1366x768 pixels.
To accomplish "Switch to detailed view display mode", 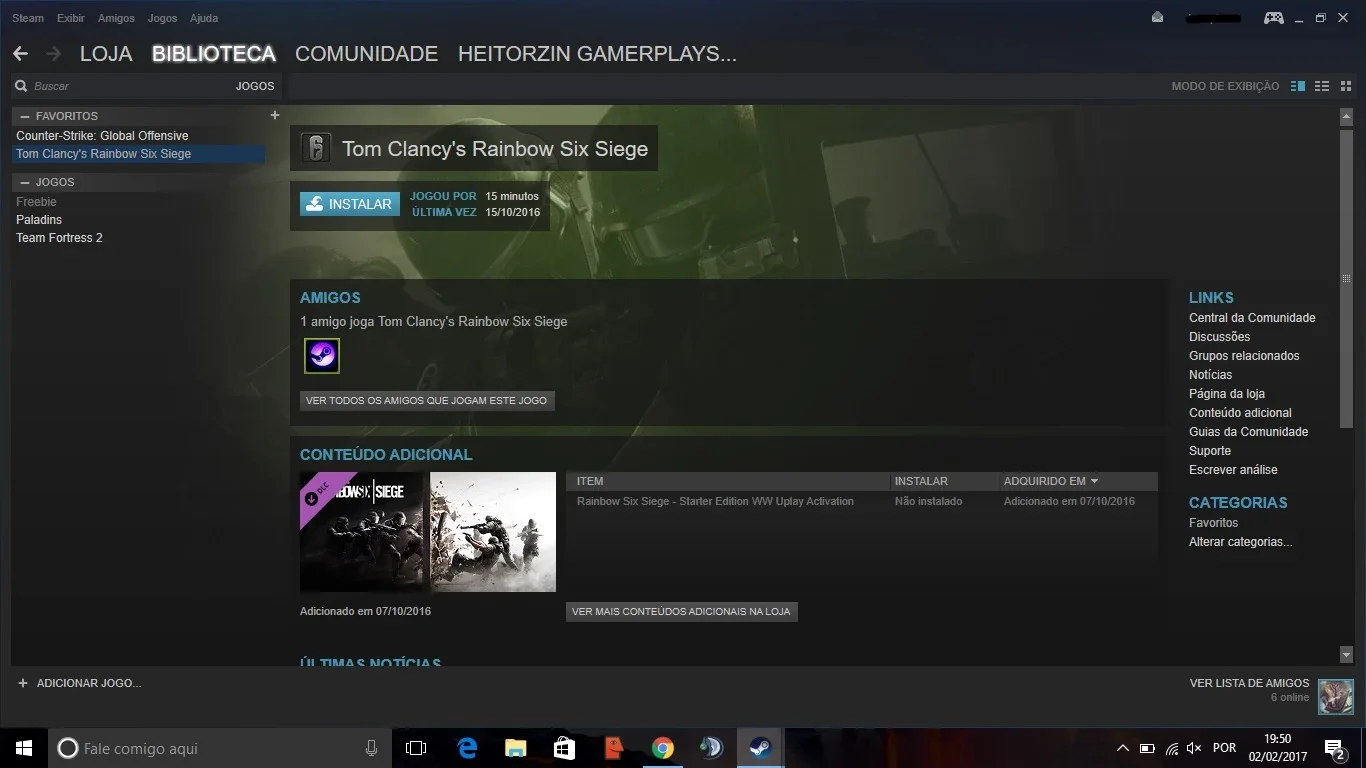I will click(1298, 86).
